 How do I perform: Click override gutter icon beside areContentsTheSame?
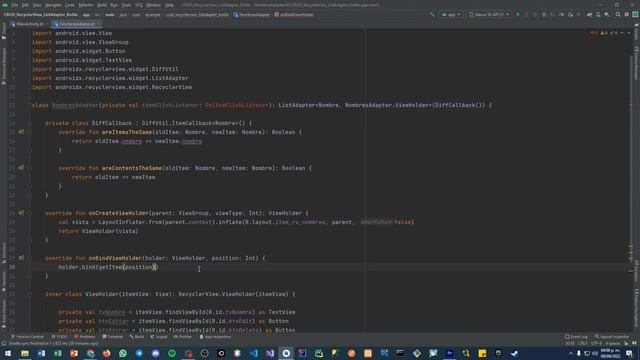tap(21, 168)
